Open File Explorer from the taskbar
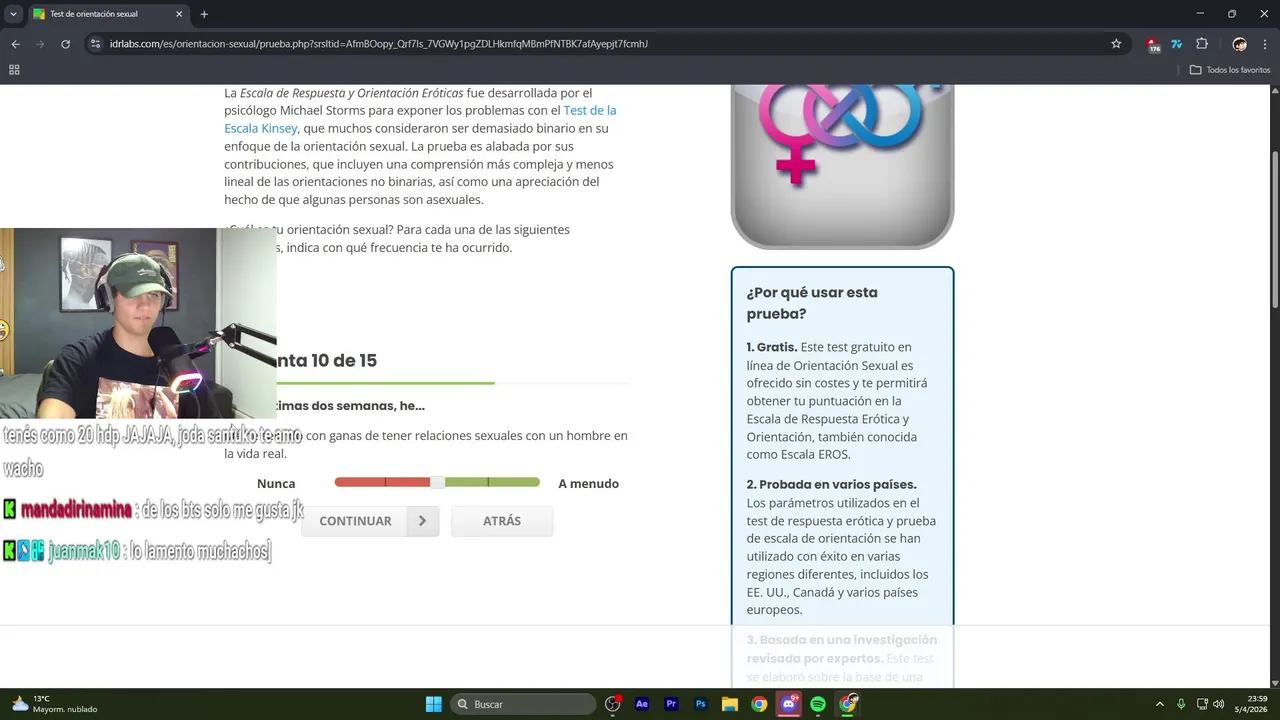1280x720 pixels. pyautogui.click(x=730, y=704)
